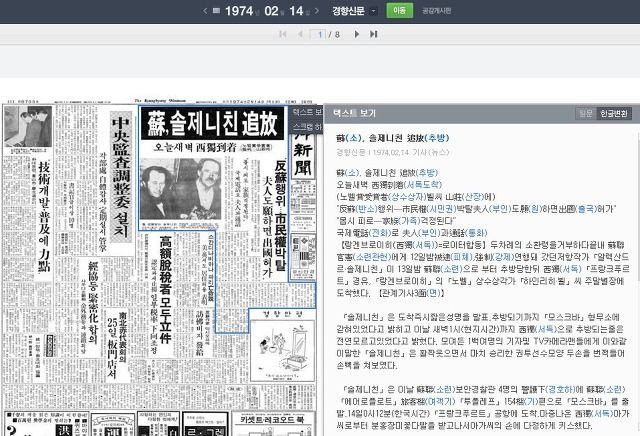Select the 高額脫稅者 모두立件 article
This screenshot has height=436, width=640.
coord(165,290)
